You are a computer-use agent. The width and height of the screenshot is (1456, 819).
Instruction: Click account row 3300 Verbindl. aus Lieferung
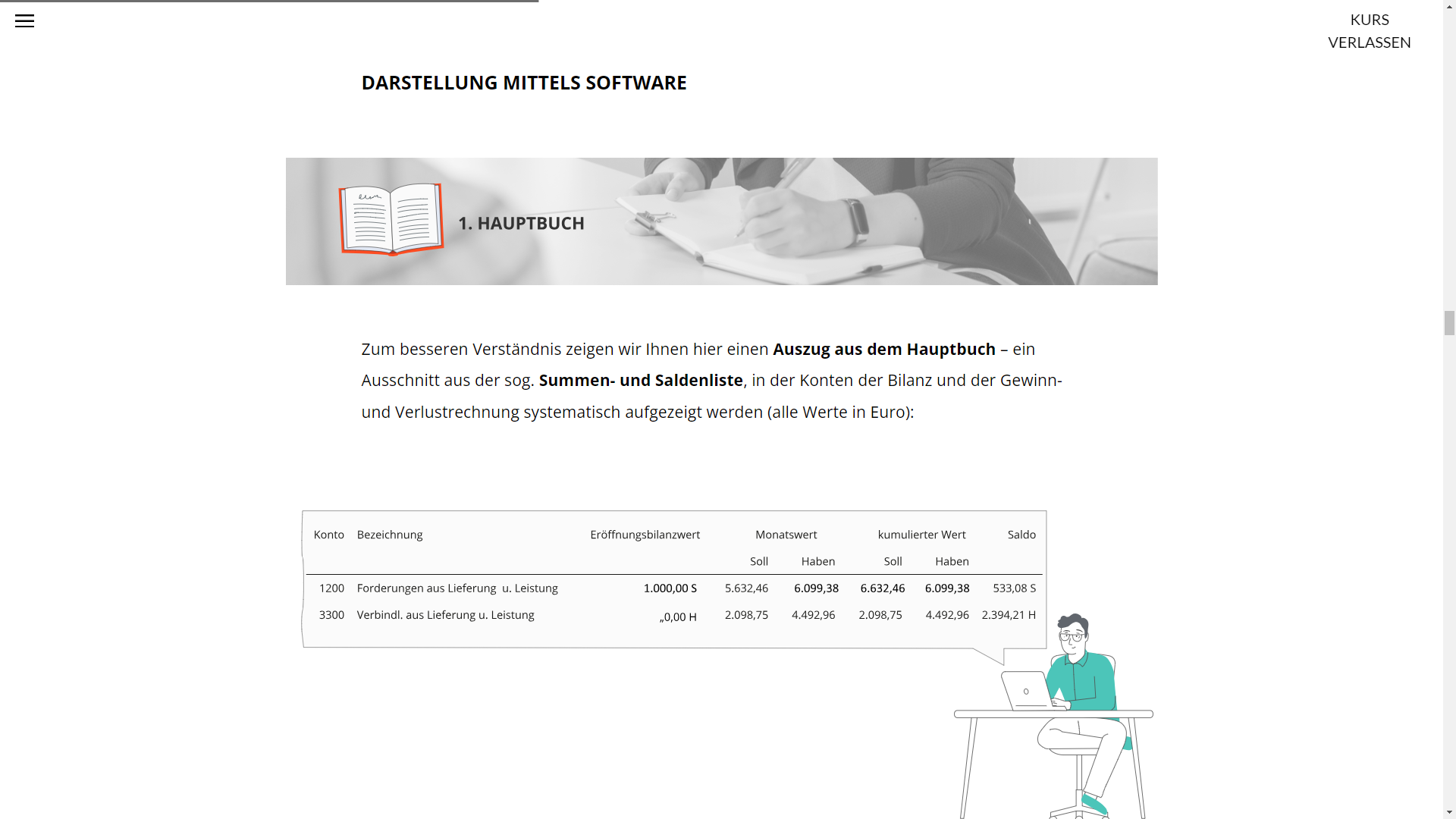(x=445, y=615)
